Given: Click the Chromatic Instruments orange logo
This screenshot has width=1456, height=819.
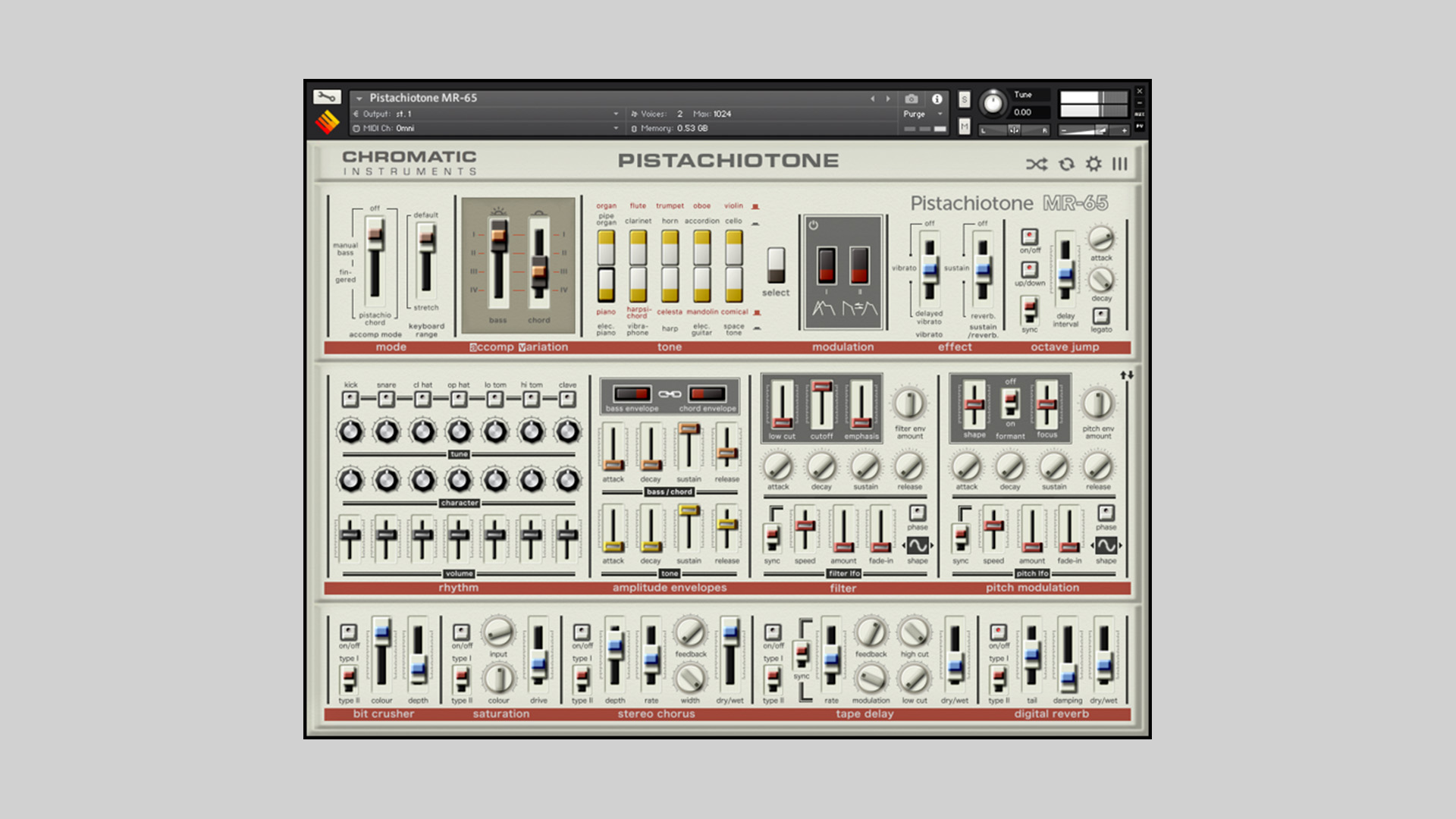Looking at the screenshot, I should (327, 121).
